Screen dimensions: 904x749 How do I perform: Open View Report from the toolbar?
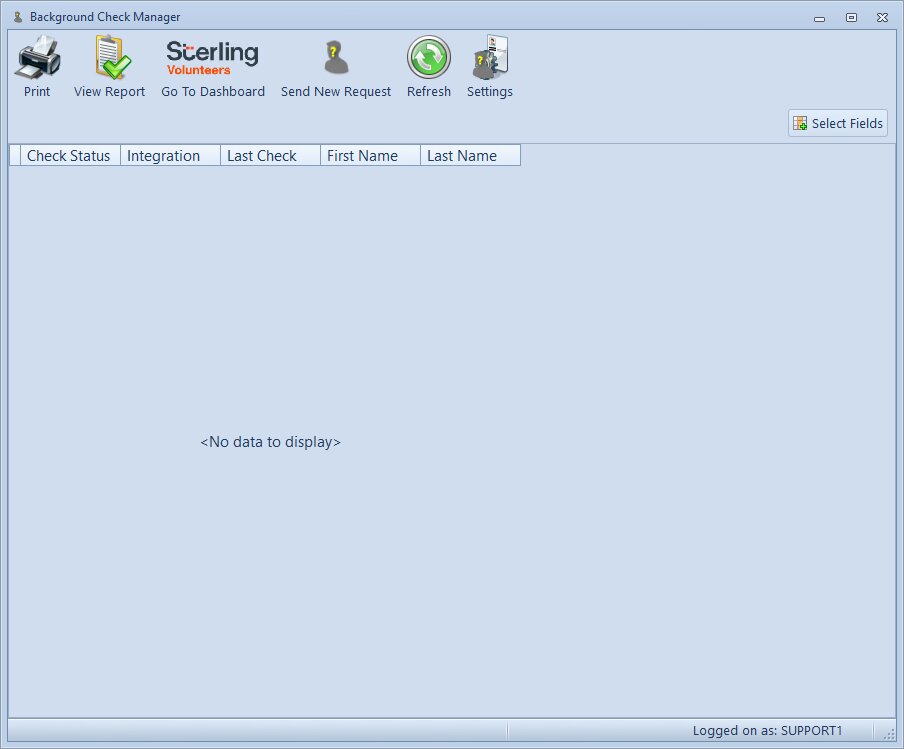(110, 59)
